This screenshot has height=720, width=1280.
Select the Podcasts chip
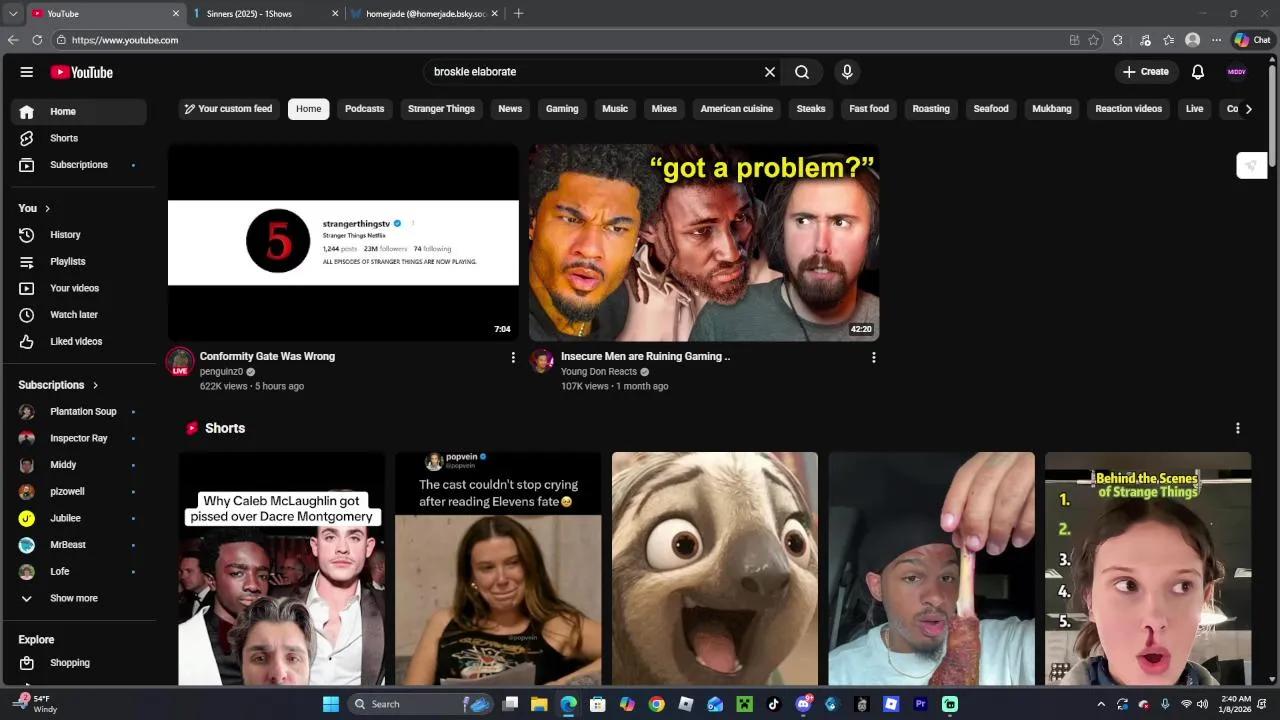[364, 109]
